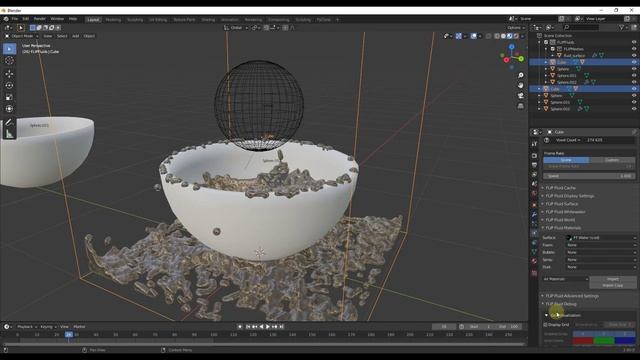
Task: Expand FLIP Fluid Advanced Settings panel
Action: 572,296
